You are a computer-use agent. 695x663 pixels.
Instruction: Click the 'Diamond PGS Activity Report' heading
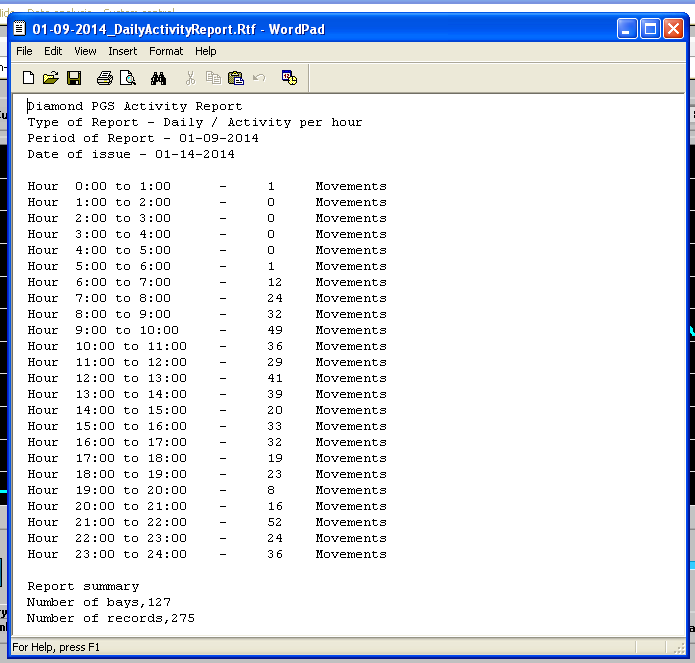(135, 106)
